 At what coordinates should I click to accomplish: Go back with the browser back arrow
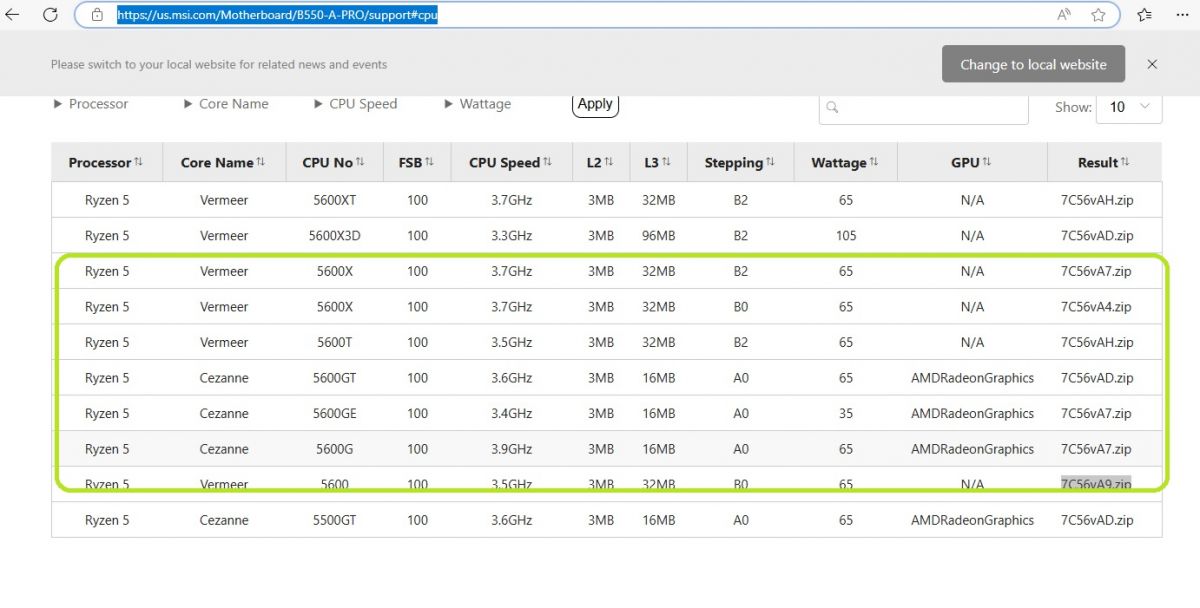13,15
